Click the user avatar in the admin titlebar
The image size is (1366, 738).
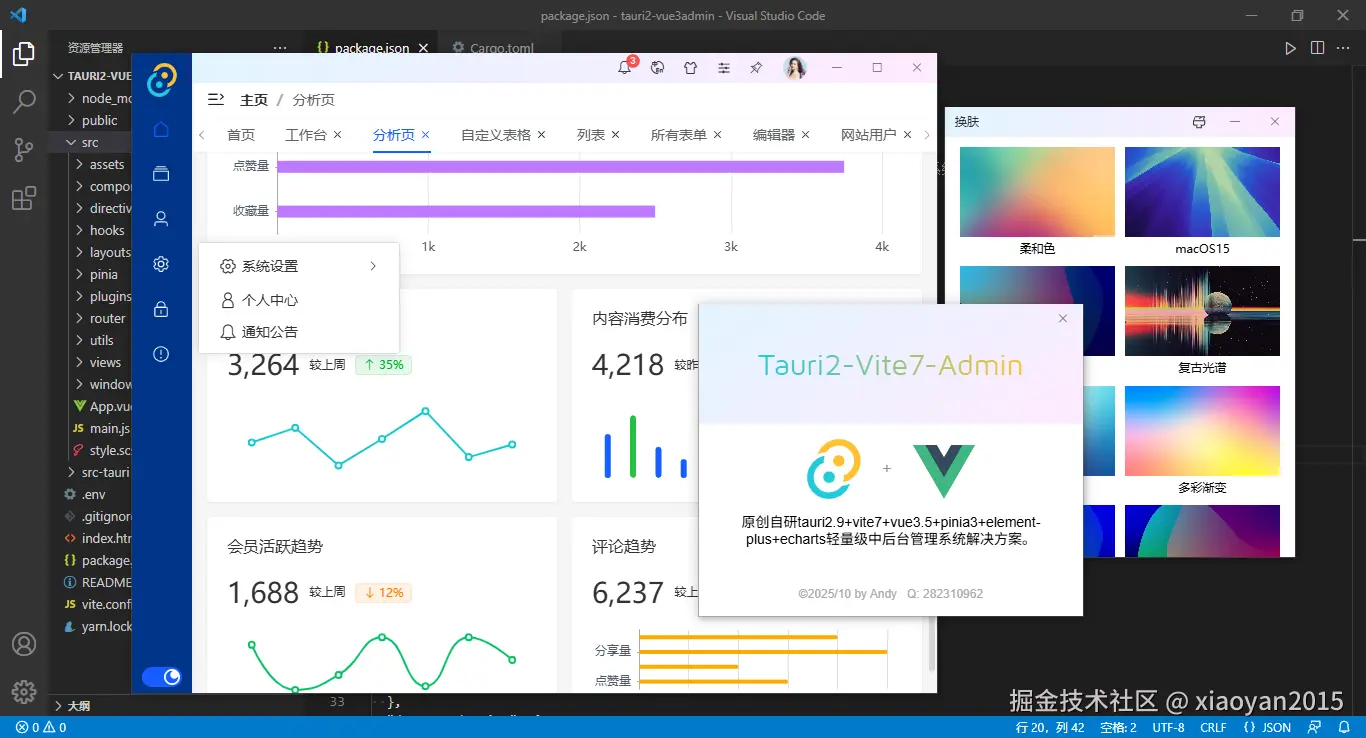click(x=793, y=67)
